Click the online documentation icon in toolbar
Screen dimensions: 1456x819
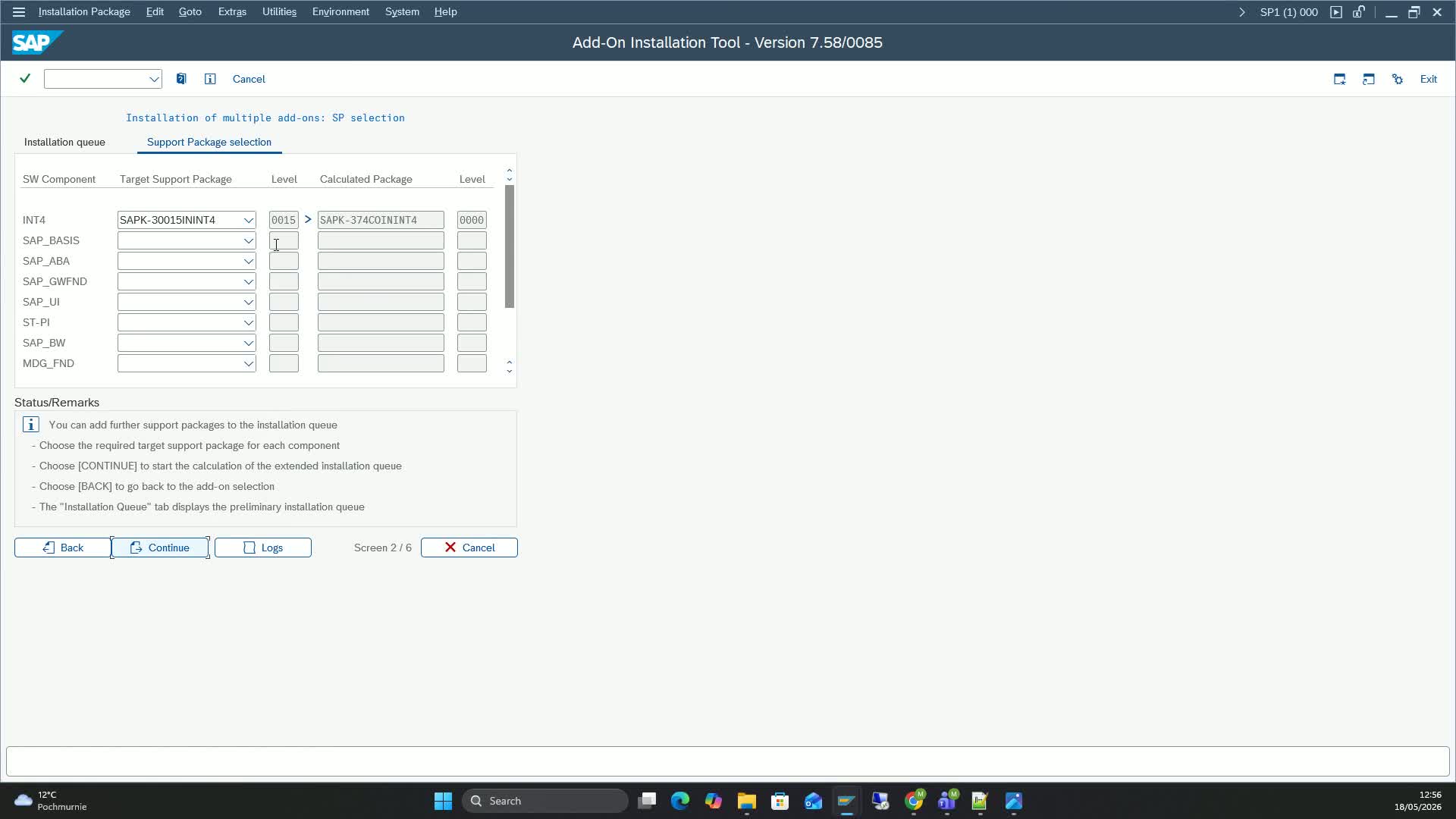181,79
